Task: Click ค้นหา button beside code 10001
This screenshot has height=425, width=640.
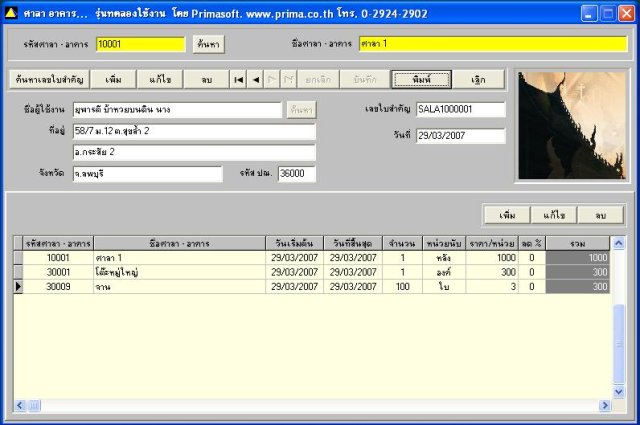Action: 209,44
